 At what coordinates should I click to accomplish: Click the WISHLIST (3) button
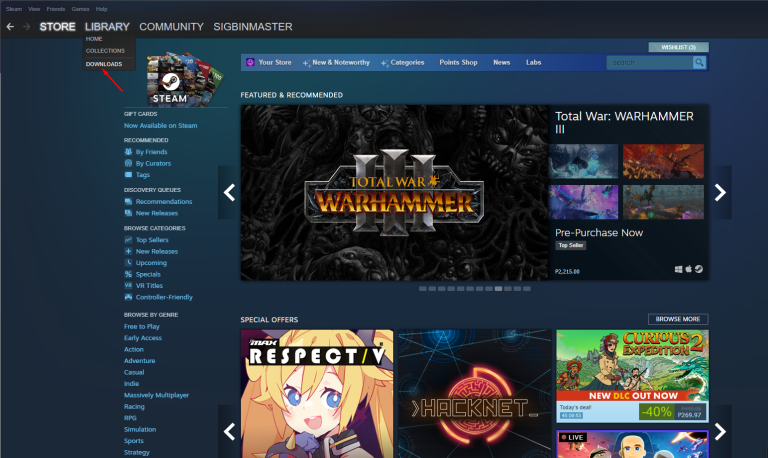click(678, 47)
